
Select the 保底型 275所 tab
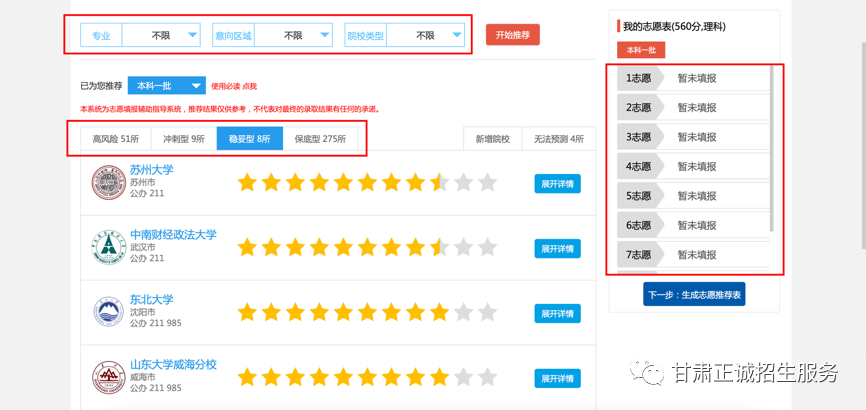coord(320,139)
